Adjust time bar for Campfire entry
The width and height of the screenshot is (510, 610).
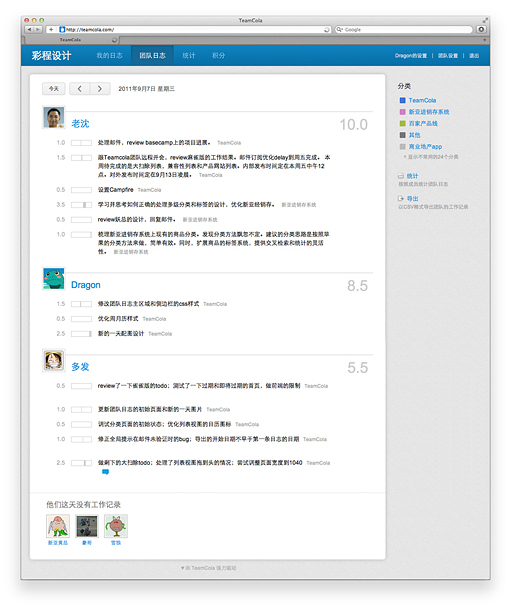pos(81,190)
